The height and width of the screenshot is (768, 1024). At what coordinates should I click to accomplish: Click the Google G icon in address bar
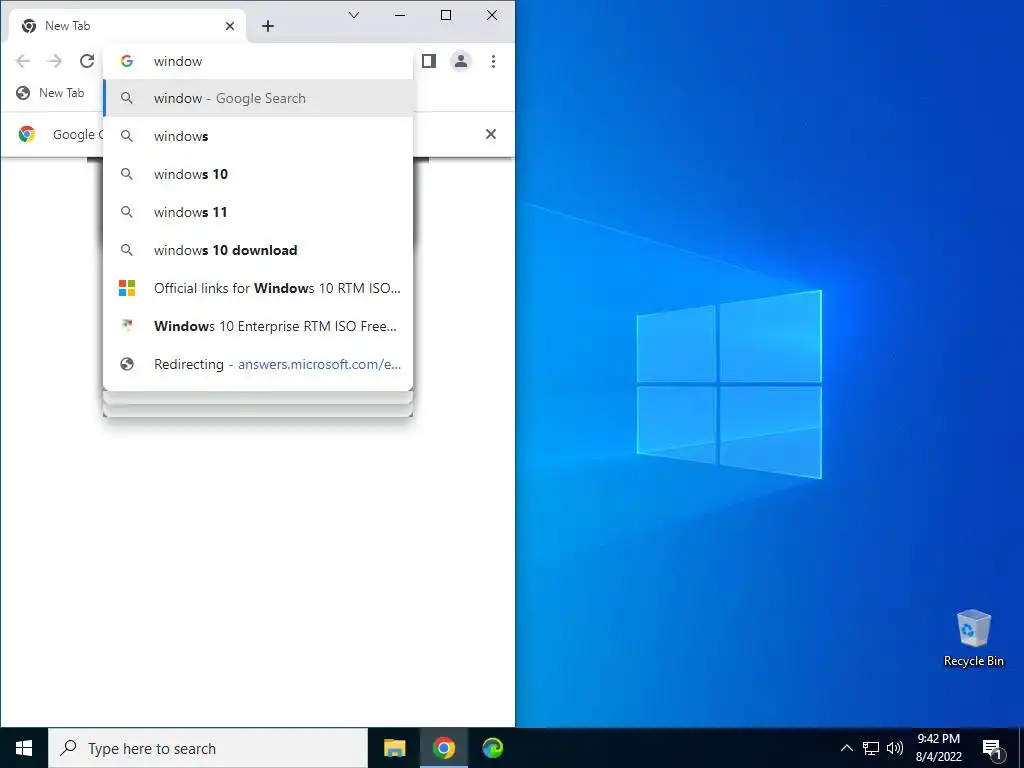[127, 61]
